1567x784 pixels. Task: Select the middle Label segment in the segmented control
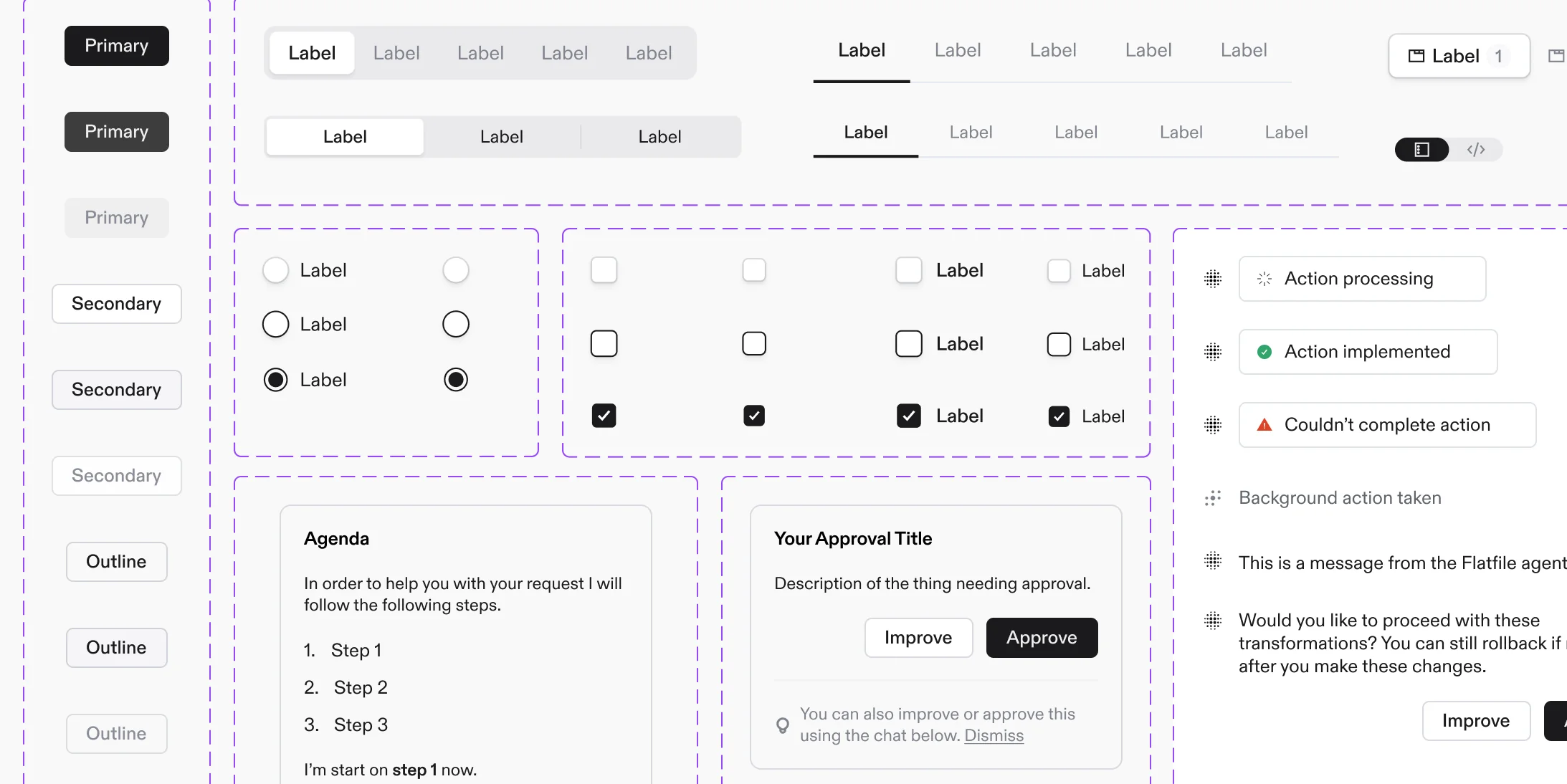(502, 136)
